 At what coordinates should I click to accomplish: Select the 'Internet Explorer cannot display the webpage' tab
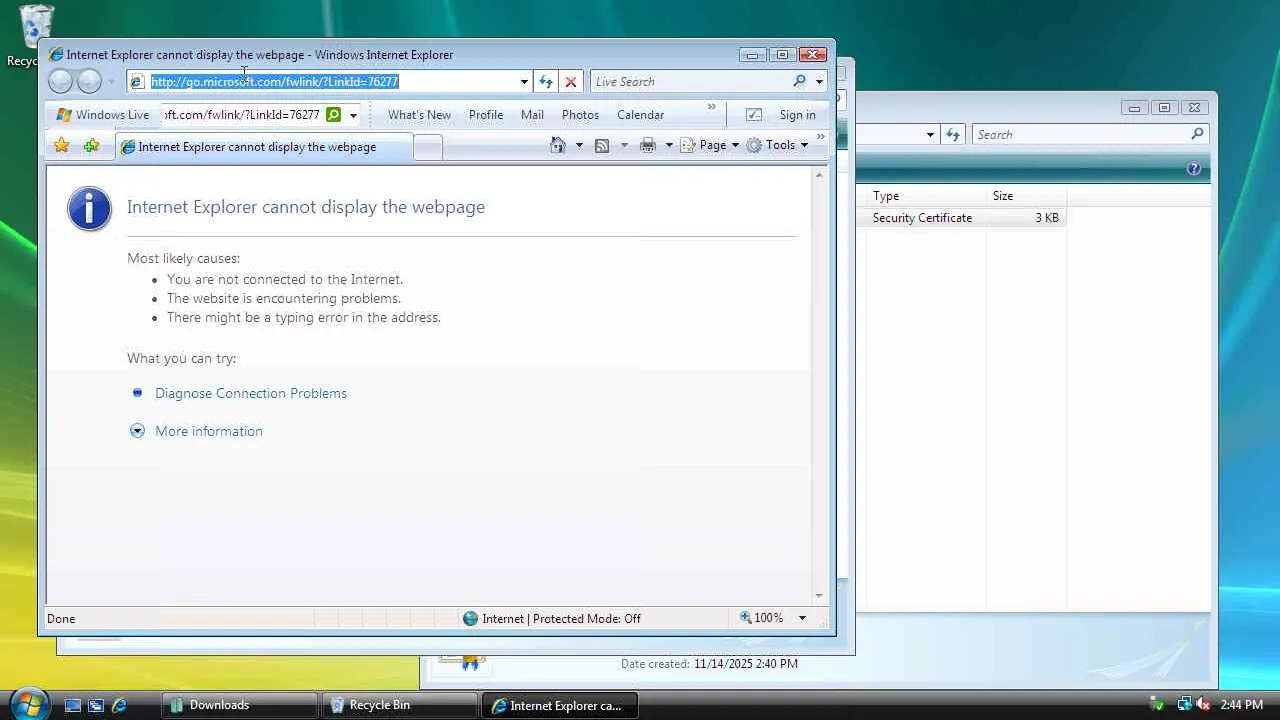[263, 147]
